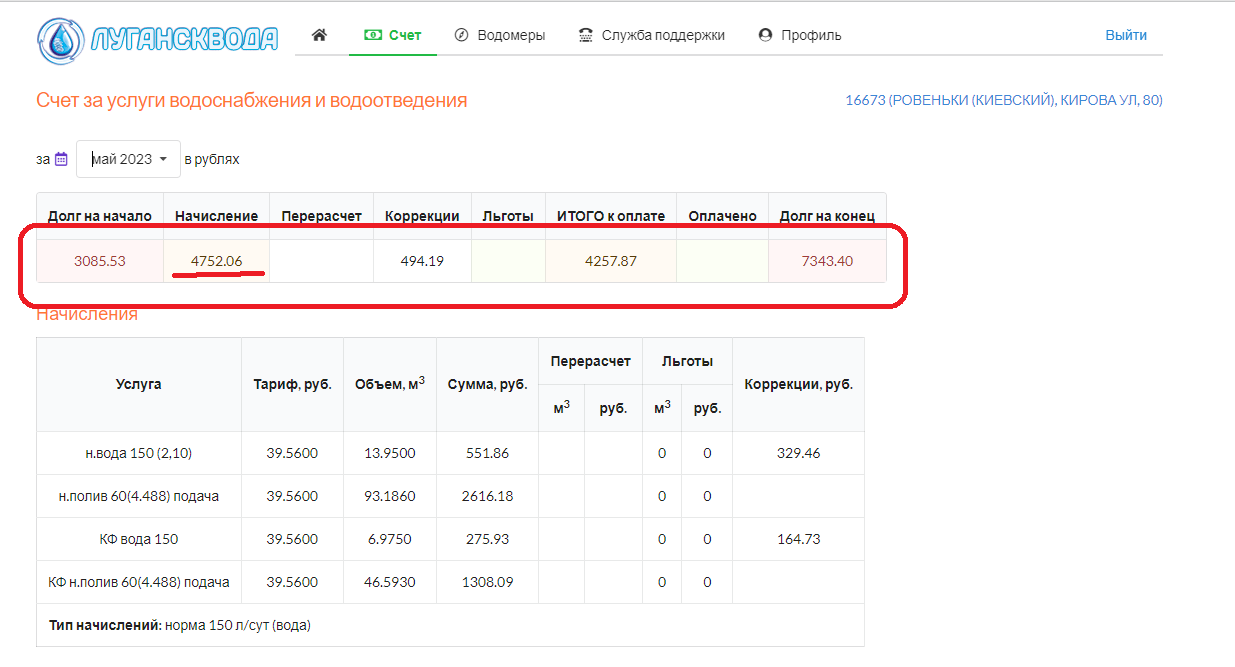Click the address link 16673 Ровеньки
This screenshot has height=667, width=1235.
(x=1004, y=100)
